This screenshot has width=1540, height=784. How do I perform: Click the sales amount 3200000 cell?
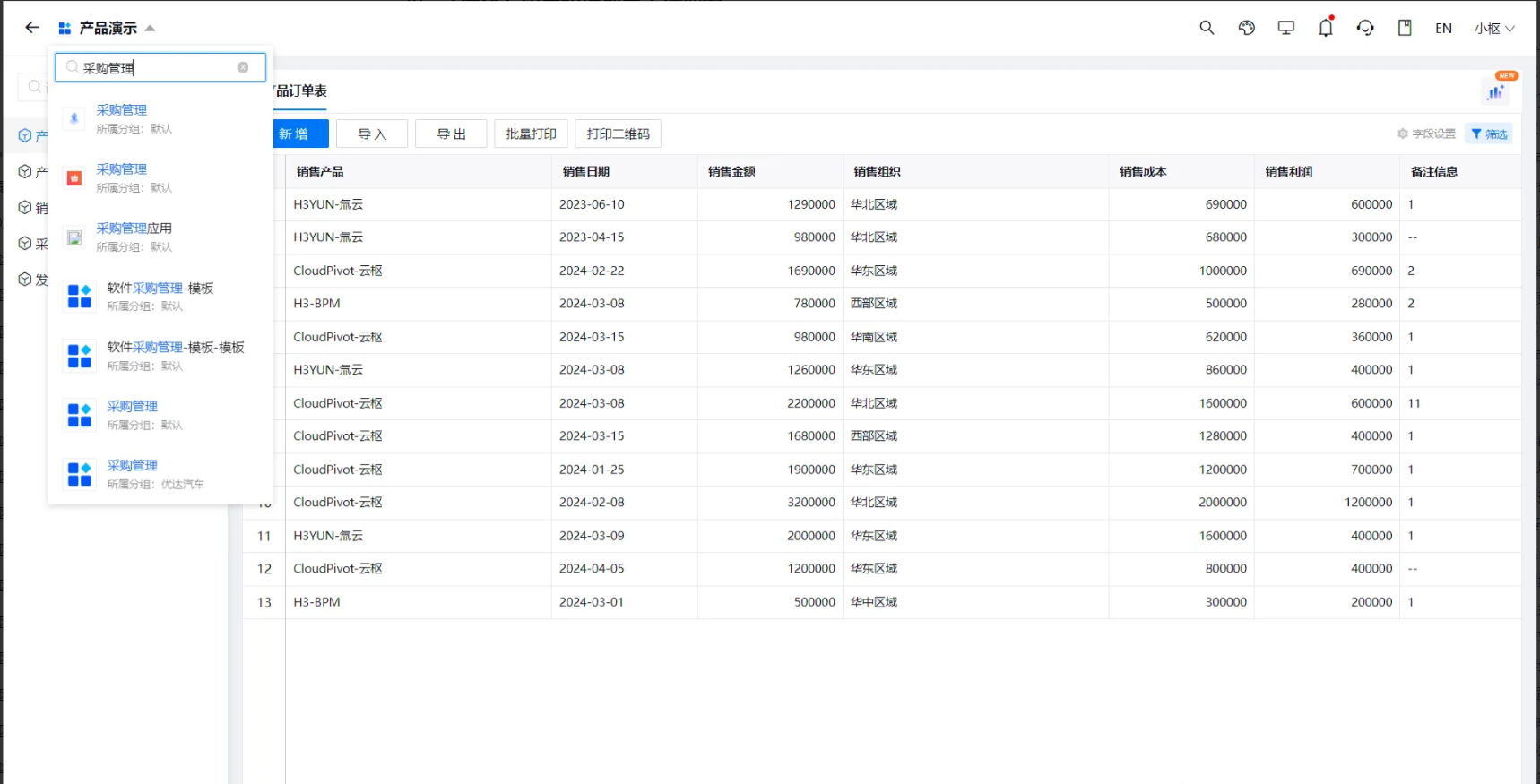pyautogui.click(x=770, y=503)
